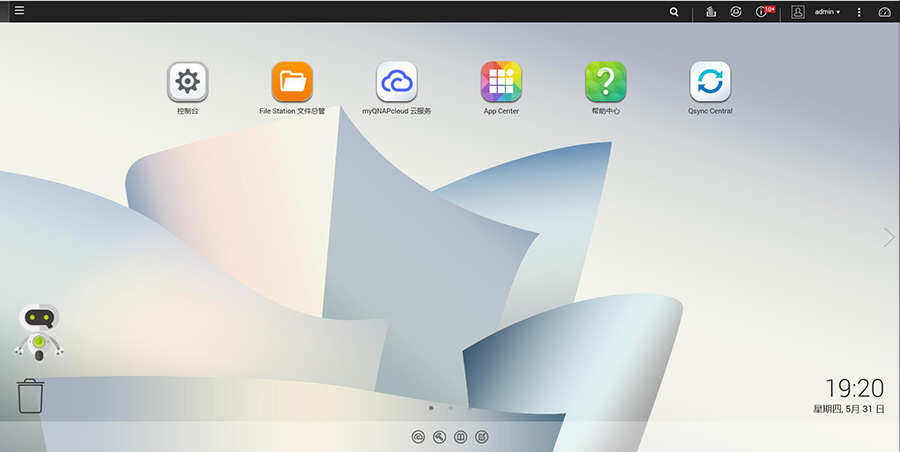
Task: Open external devices sync icon
Action: point(736,12)
